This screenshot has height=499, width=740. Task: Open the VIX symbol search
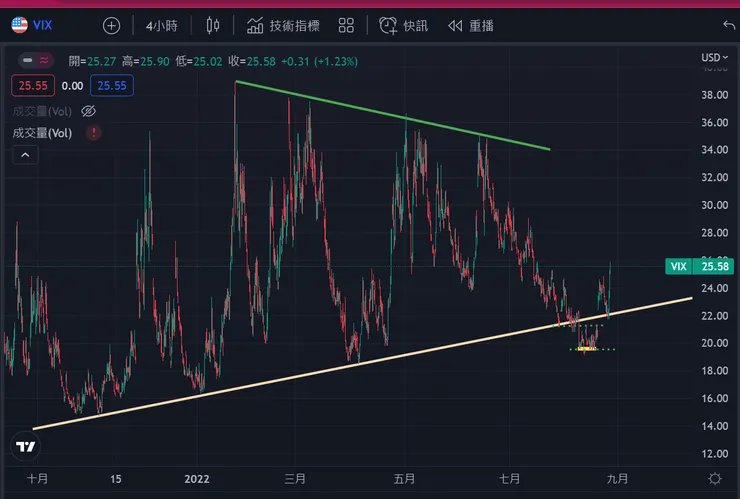pyautogui.click(x=42, y=25)
